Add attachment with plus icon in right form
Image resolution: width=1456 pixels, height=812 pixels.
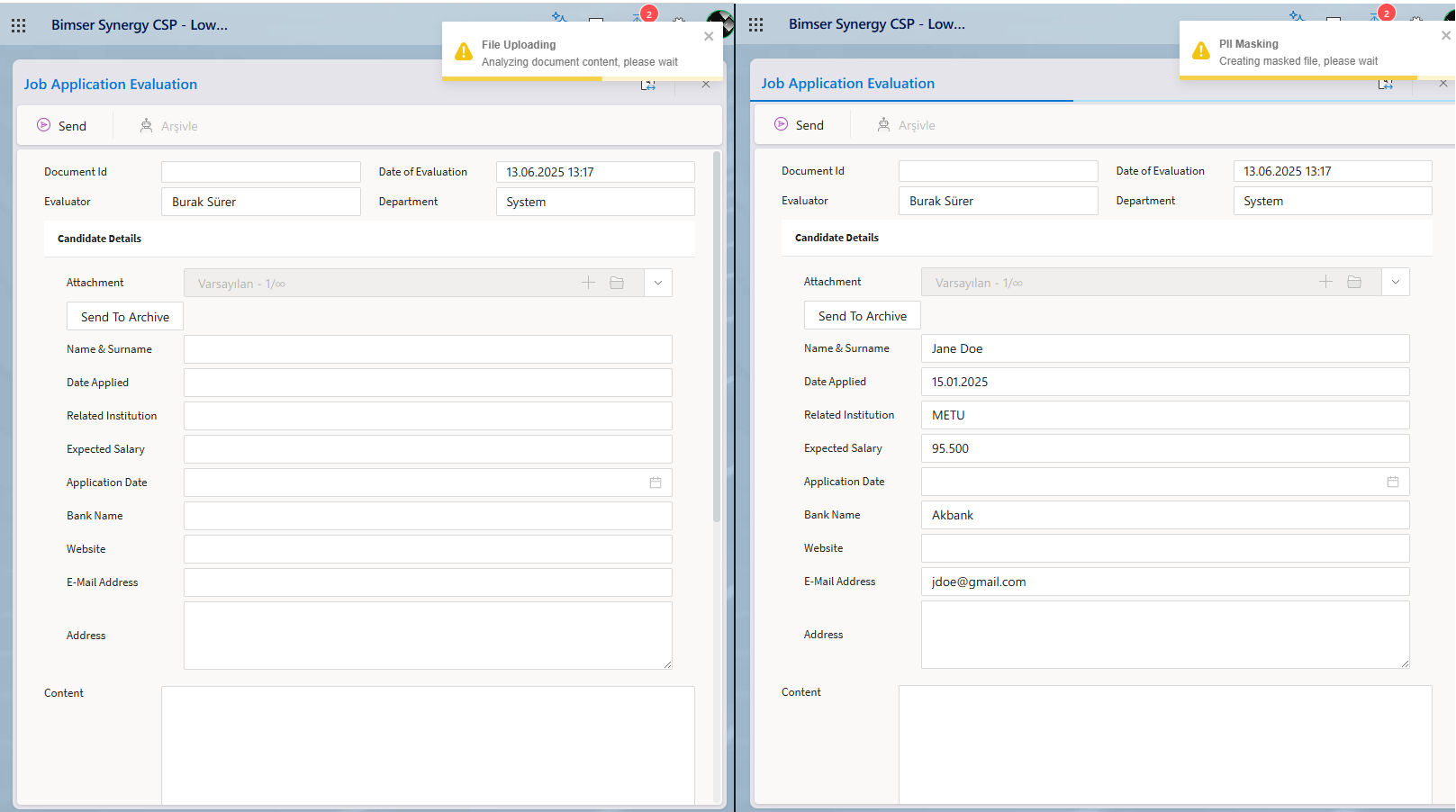(x=1325, y=282)
